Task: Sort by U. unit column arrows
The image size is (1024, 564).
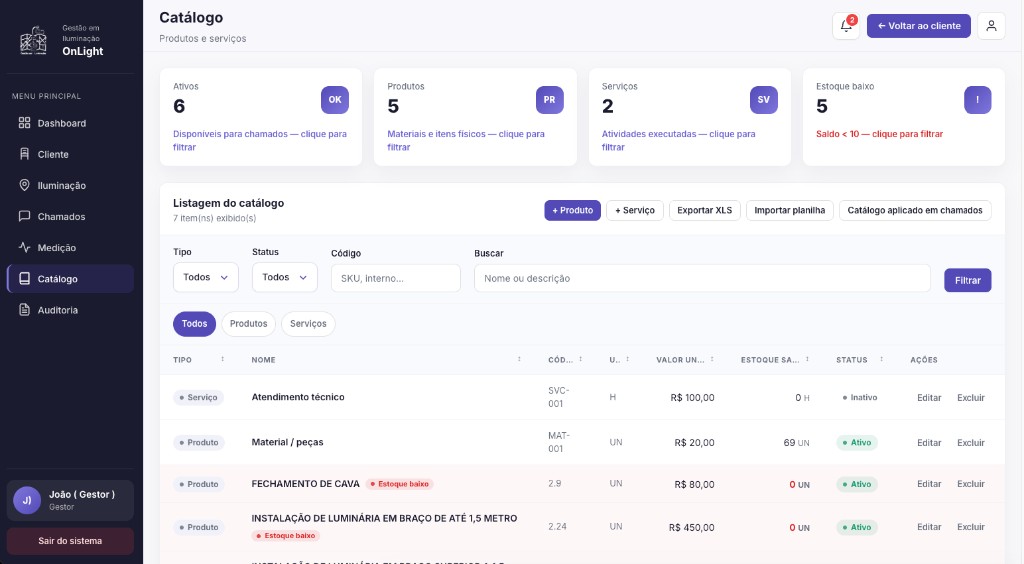Action: 628,359
